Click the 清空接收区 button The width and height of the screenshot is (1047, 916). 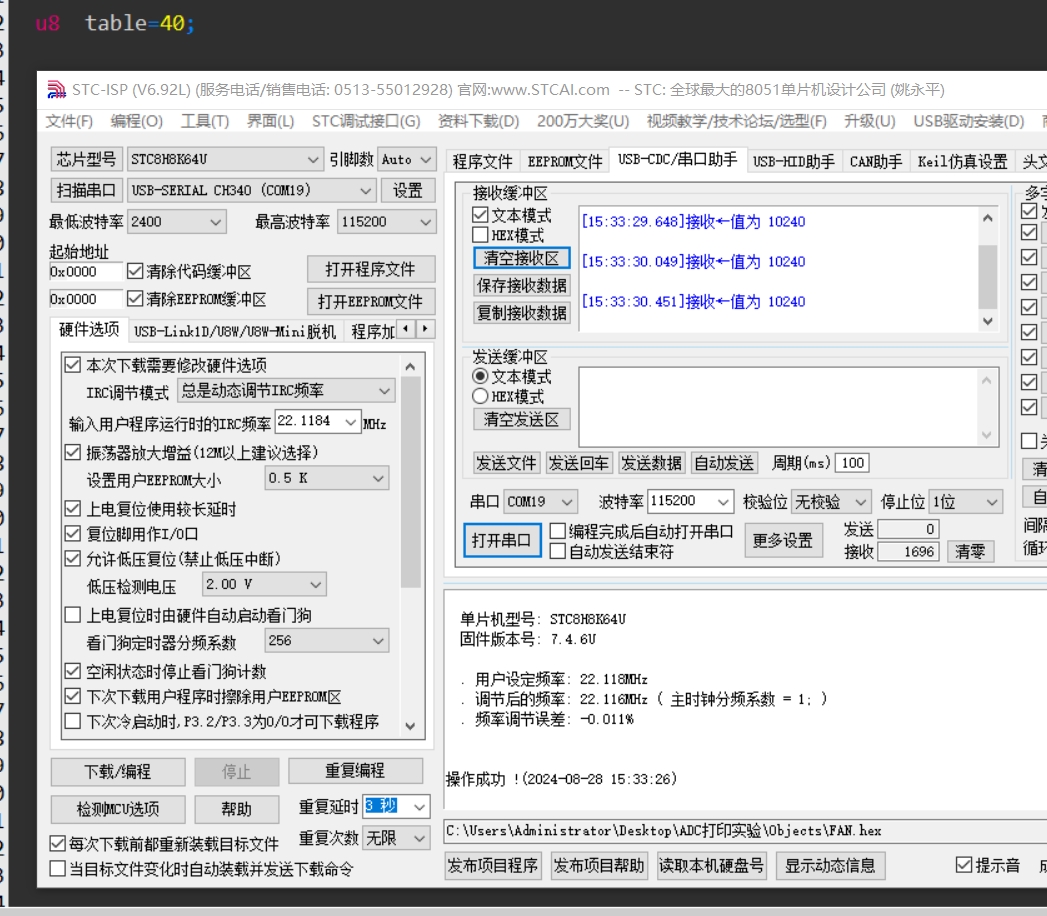(521, 258)
